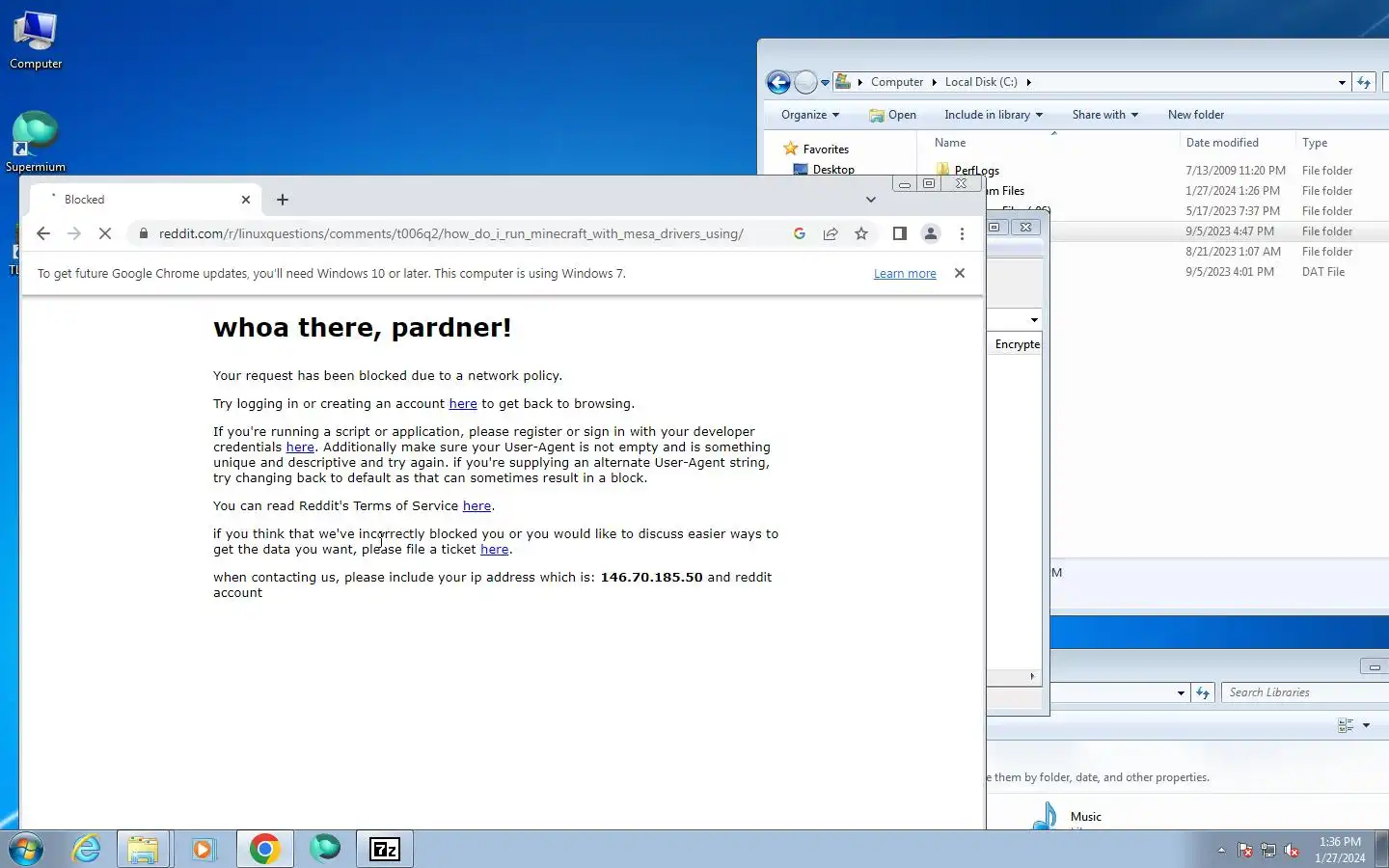The width and height of the screenshot is (1389, 868).
Task: Click Explorer's forward navigation button
Action: point(805,82)
